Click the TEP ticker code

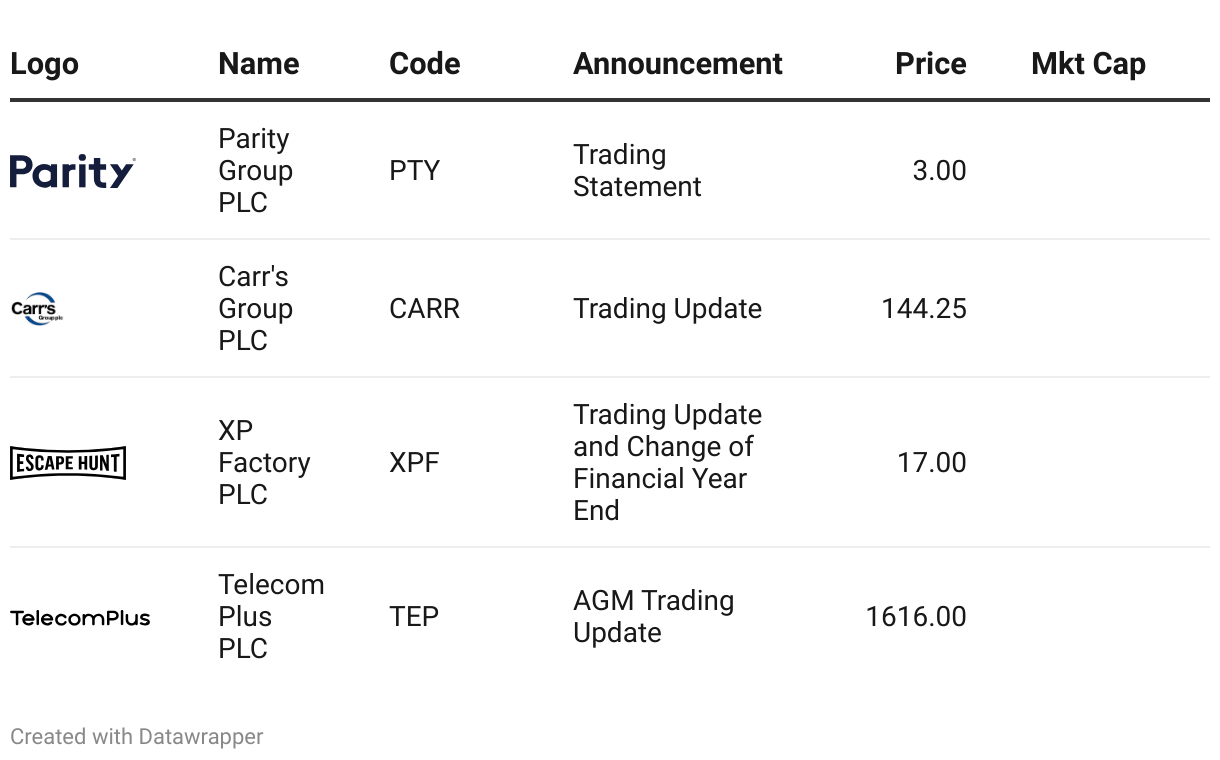[x=414, y=617]
